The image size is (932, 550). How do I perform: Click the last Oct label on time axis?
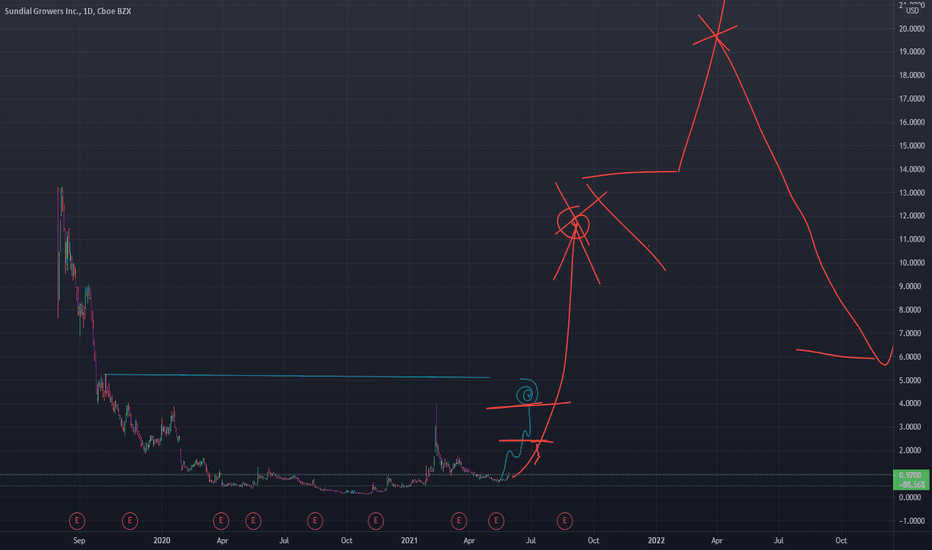click(841, 540)
